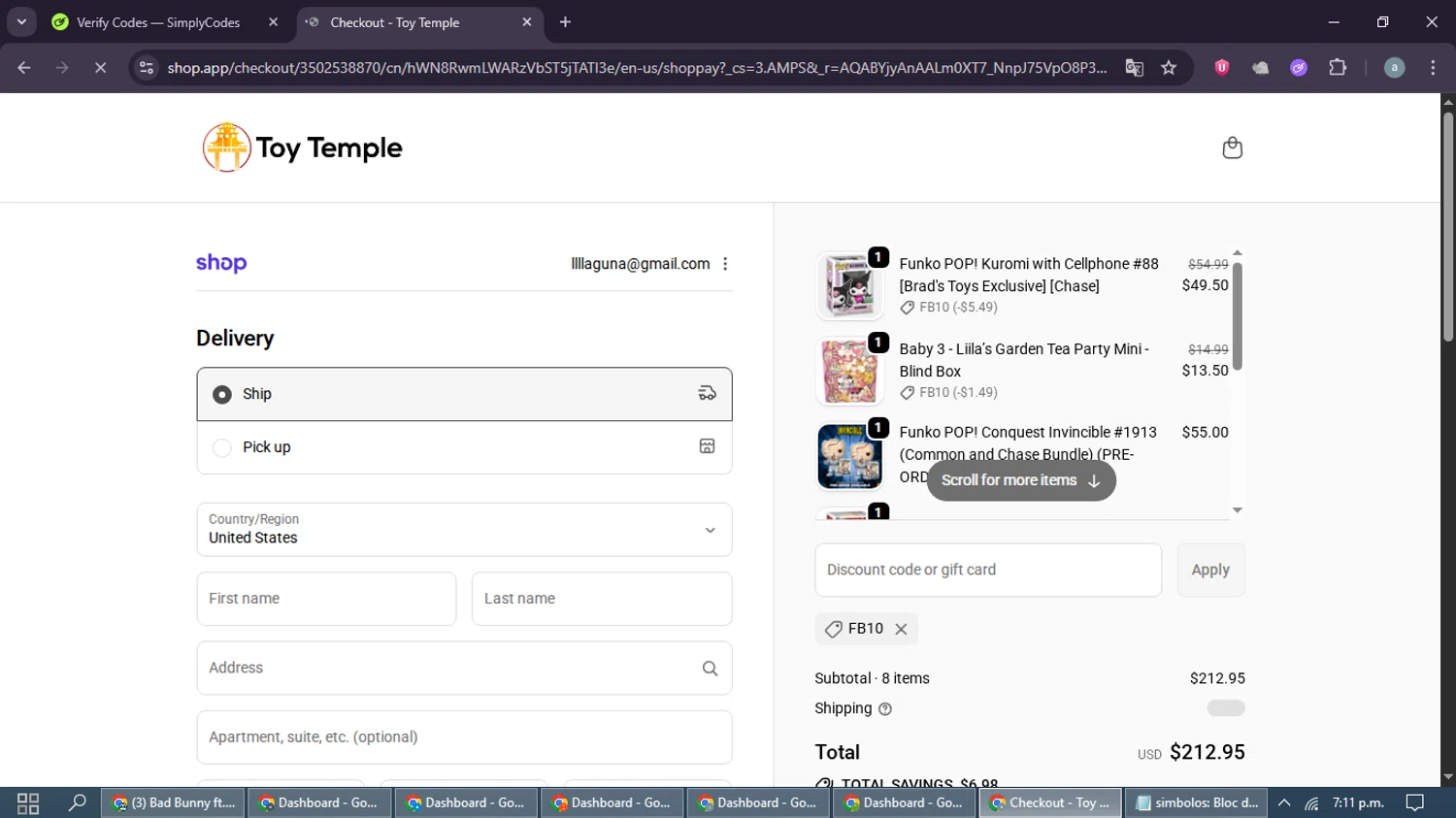Click the order summary scrollbar thumb
The height and width of the screenshot is (818, 1456).
(1237, 315)
